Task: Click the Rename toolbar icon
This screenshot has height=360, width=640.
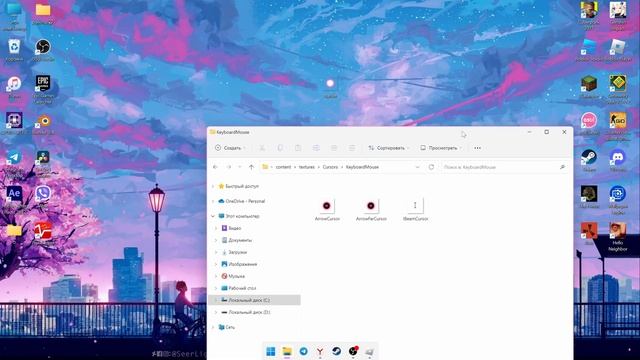Action: (x=316, y=148)
